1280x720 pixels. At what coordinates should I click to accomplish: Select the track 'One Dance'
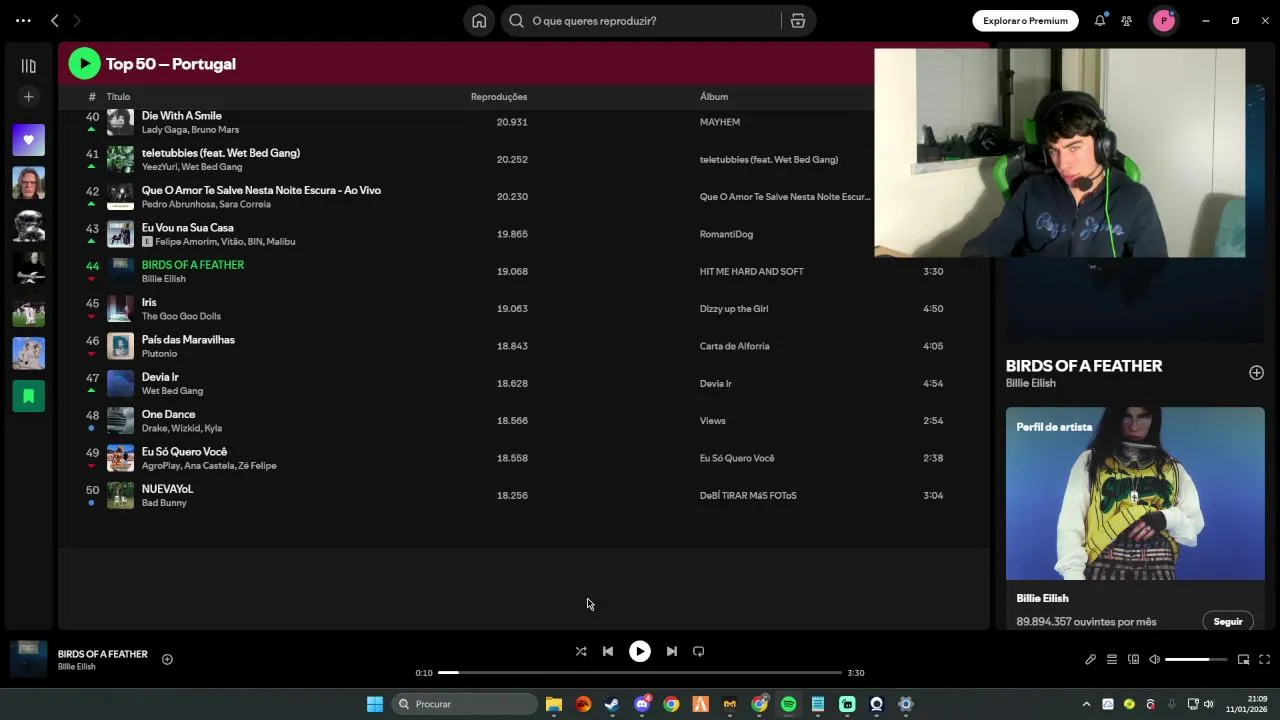pos(168,414)
